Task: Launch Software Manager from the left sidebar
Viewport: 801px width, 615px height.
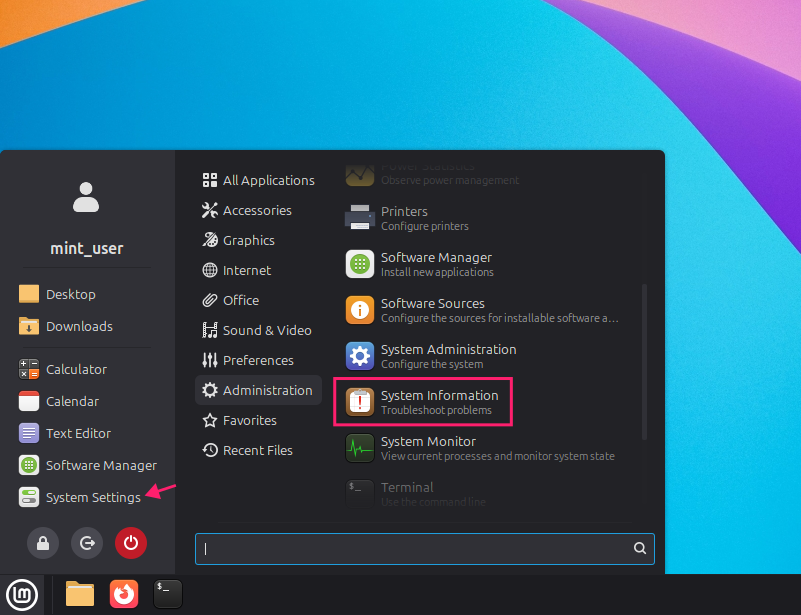Action: [87, 465]
